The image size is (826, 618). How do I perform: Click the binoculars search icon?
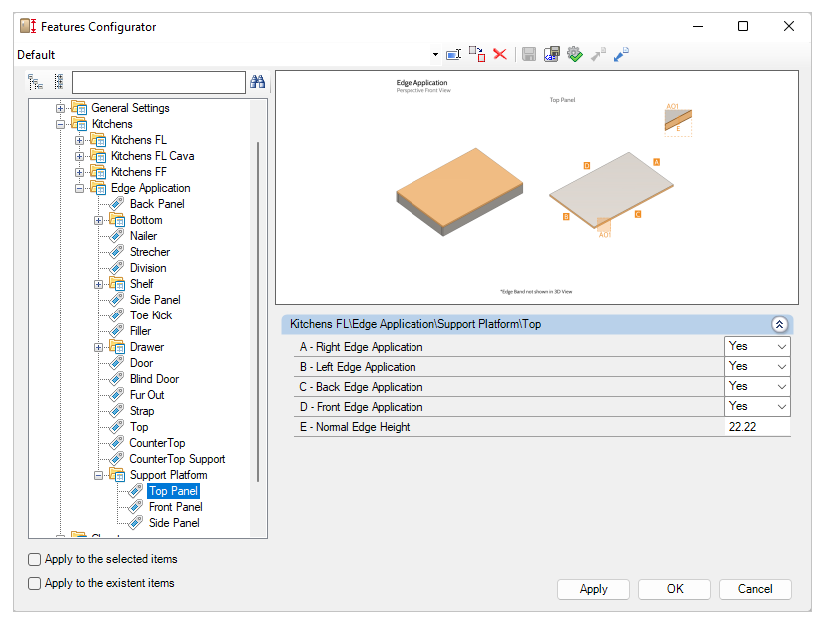(257, 82)
